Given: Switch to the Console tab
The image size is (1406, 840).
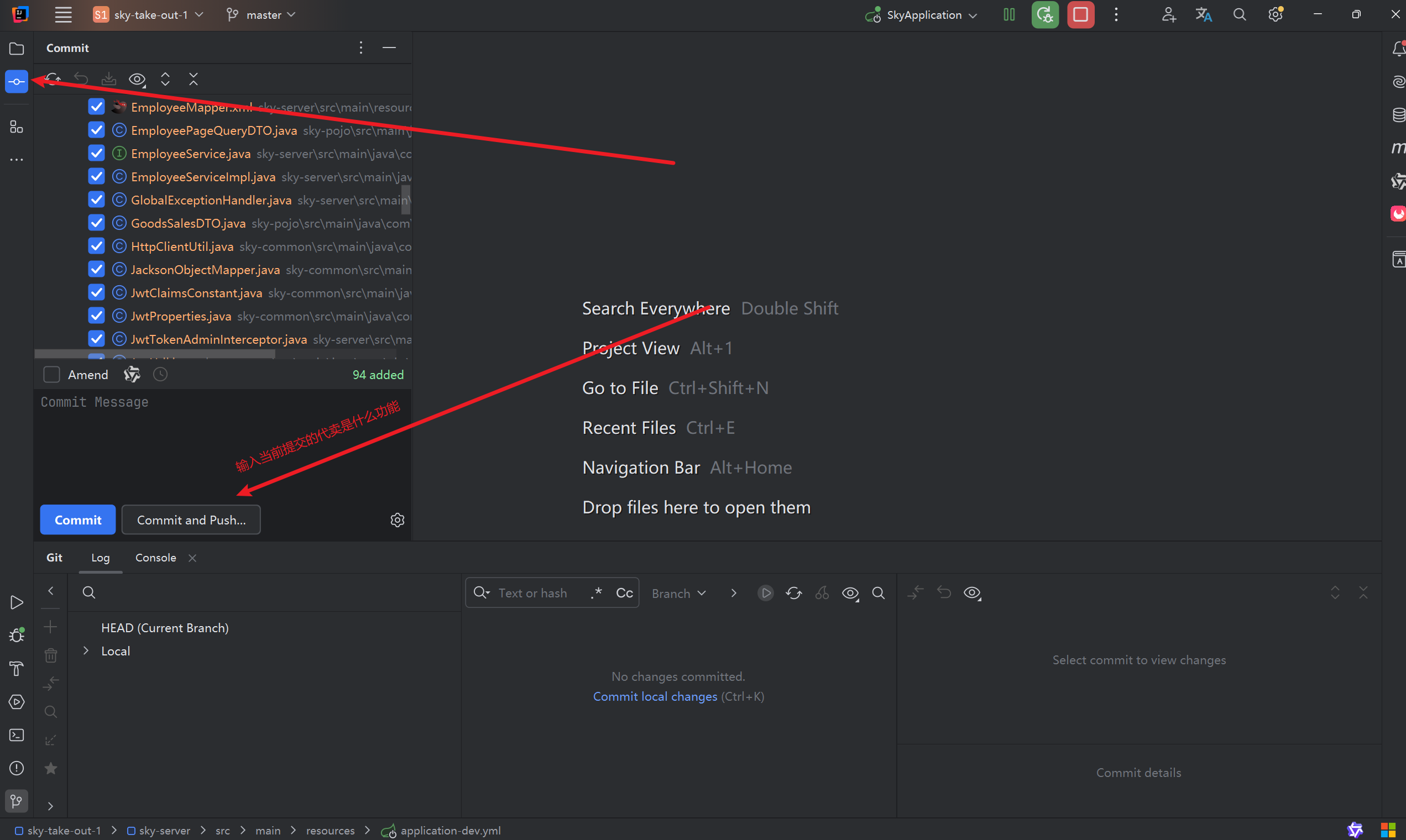Looking at the screenshot, I should [x=156, y=558].
